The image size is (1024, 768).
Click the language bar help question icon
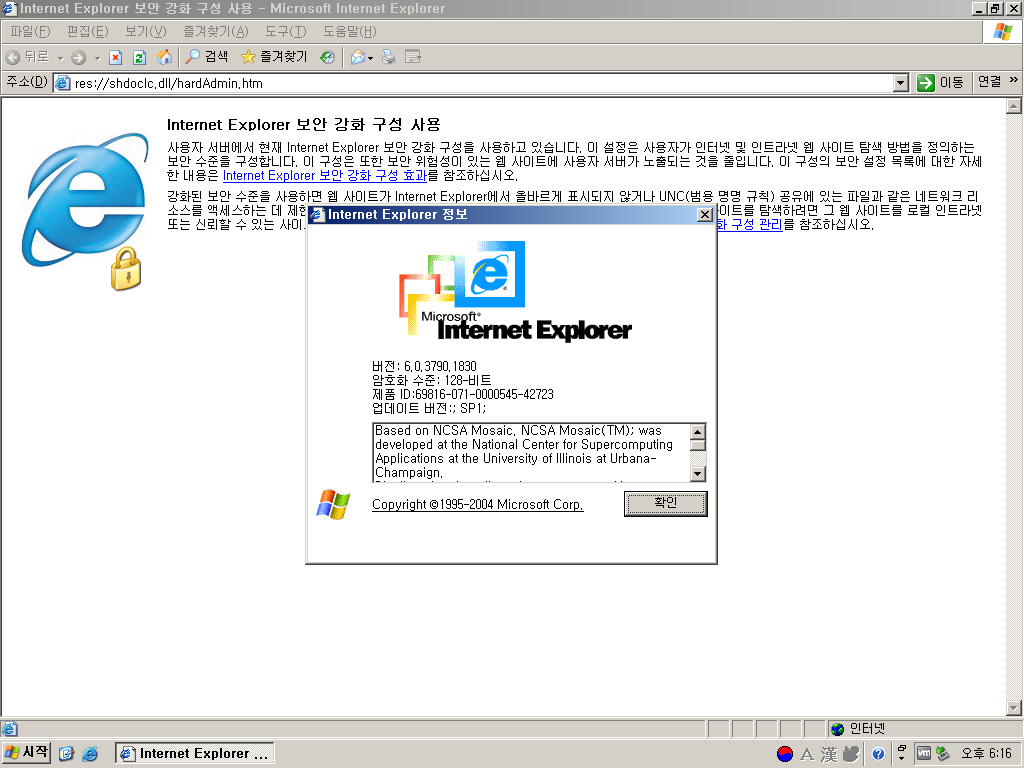(x=878, y=754)
